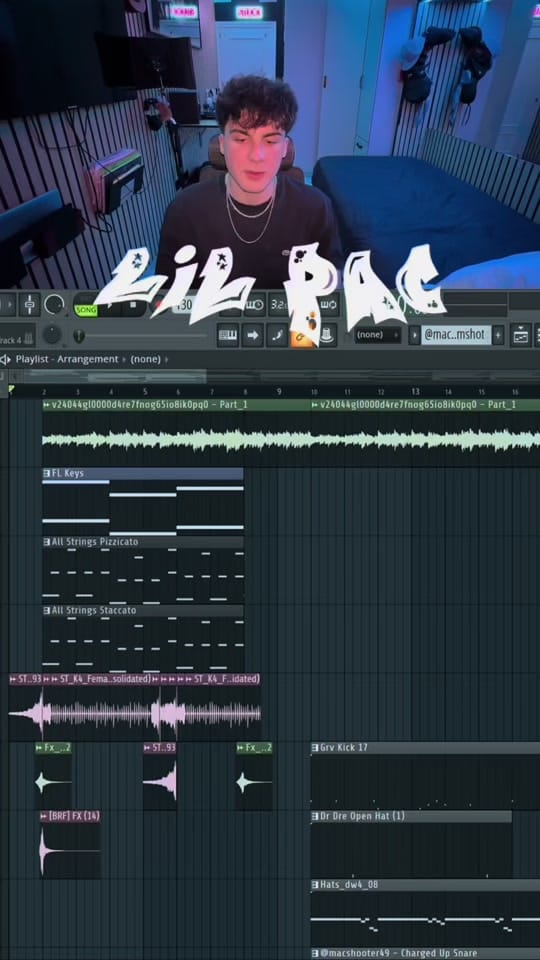Open menu of first ST..93 clip
The image size is (540, 960).
click(x=13, y=679)
